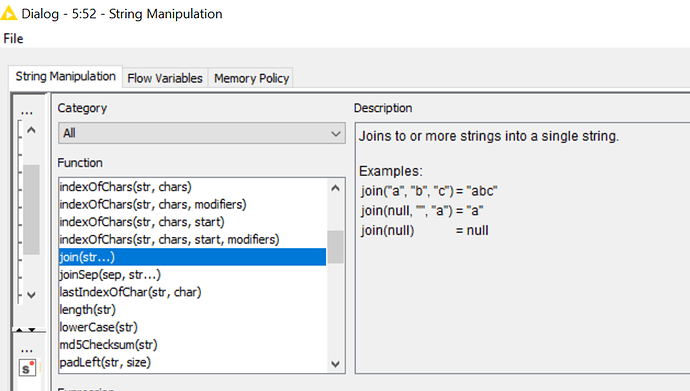Click the function list scrollbar thumb
This screenshot has width=690, height=391.
click(x=335, y=247)
